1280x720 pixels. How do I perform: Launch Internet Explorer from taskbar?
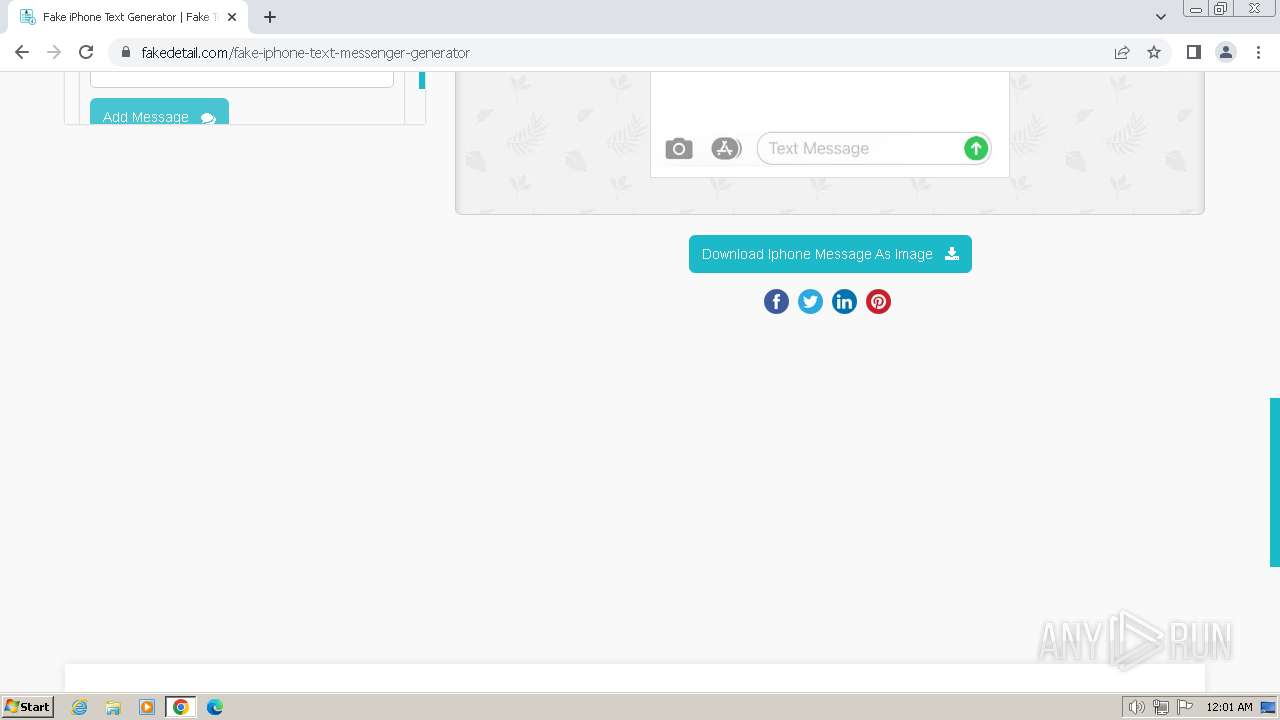pos(79,707)
